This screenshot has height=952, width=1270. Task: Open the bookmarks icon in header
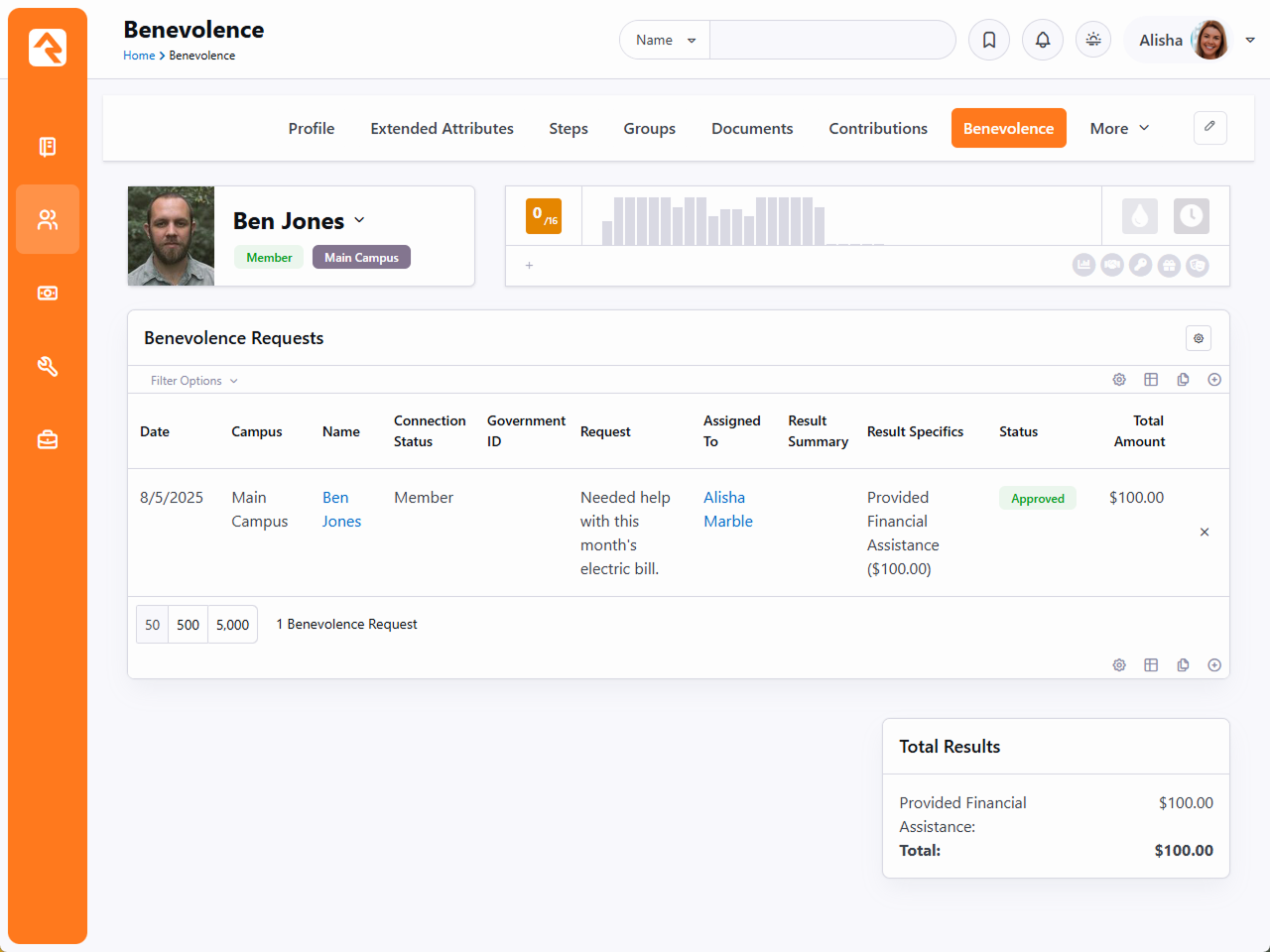(x=989, y=40)
